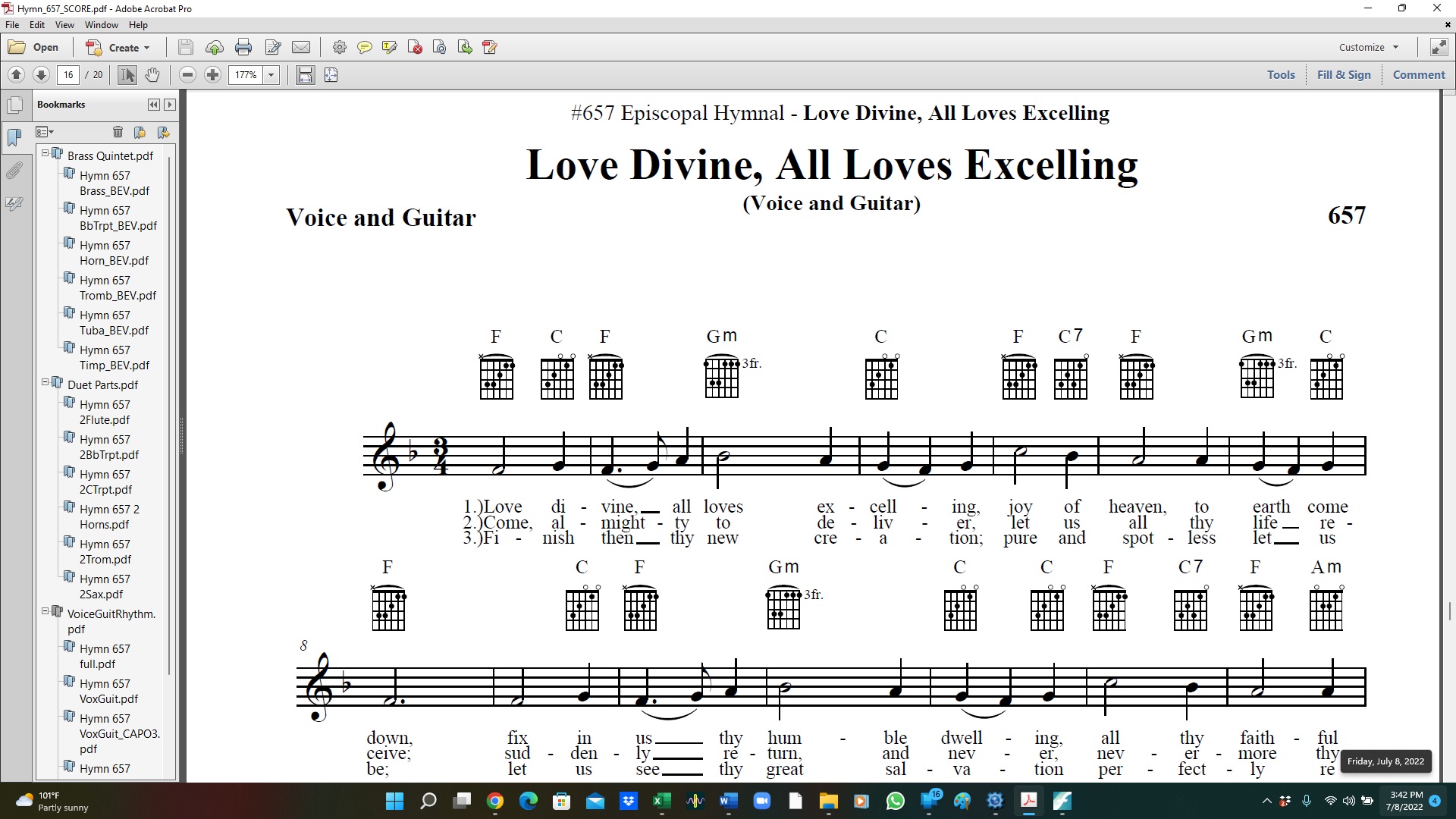Open Hymn 657 Horn_BEV.pdf bookmark
This screenshot has height=819, width=1456.
pos(115,253)
